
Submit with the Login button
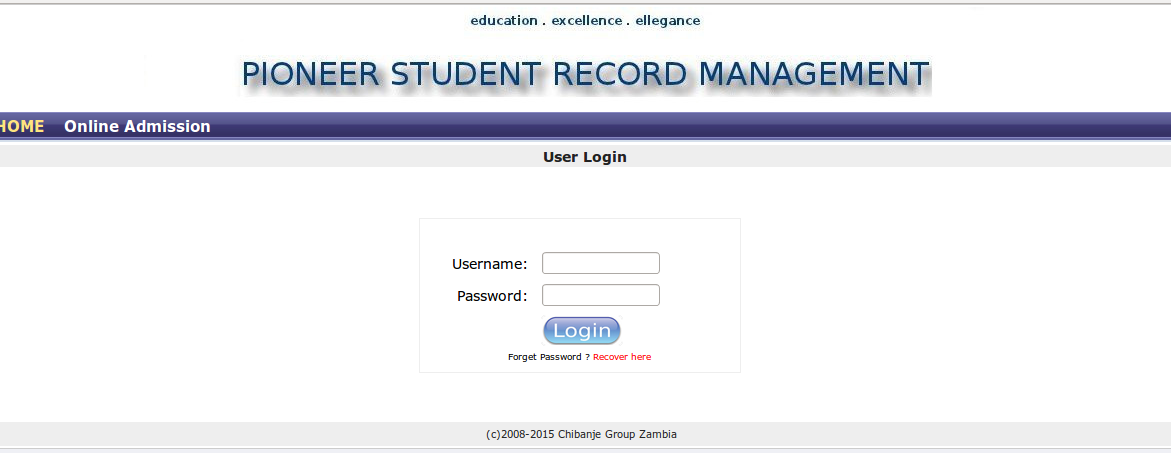click(582, 331)
